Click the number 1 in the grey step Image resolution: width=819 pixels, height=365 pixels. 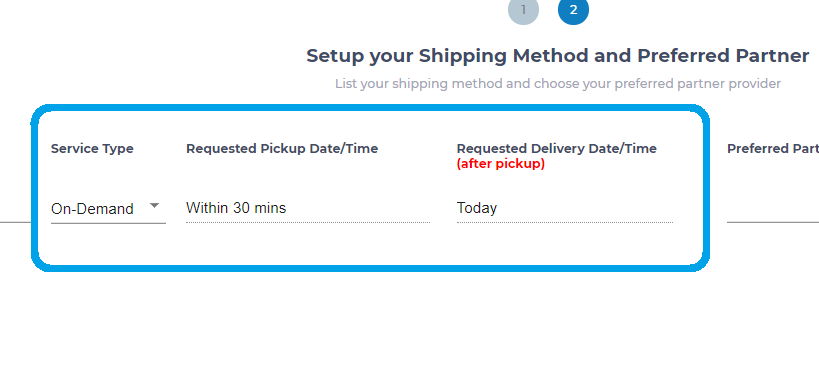coord(523,9)
